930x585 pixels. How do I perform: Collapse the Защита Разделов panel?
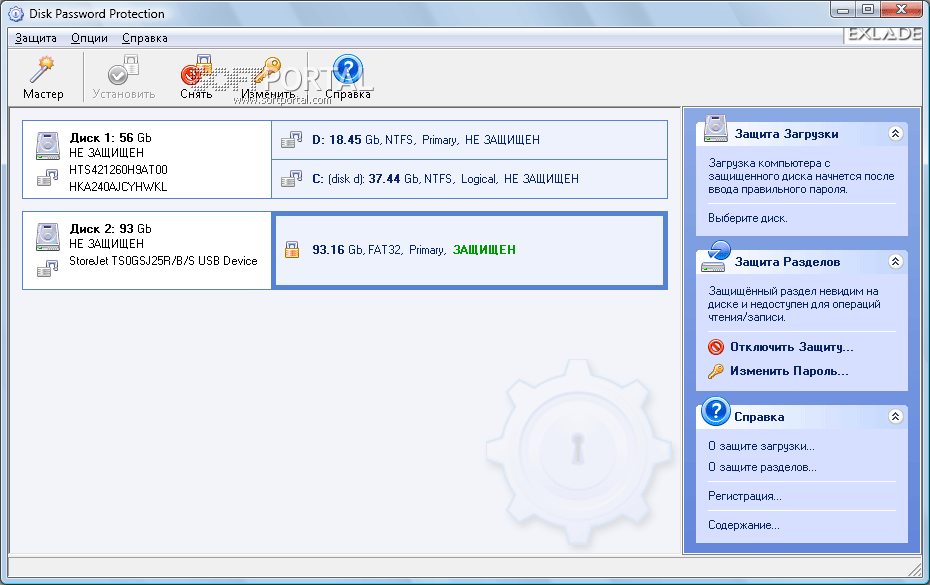click(x=896, y=262)
